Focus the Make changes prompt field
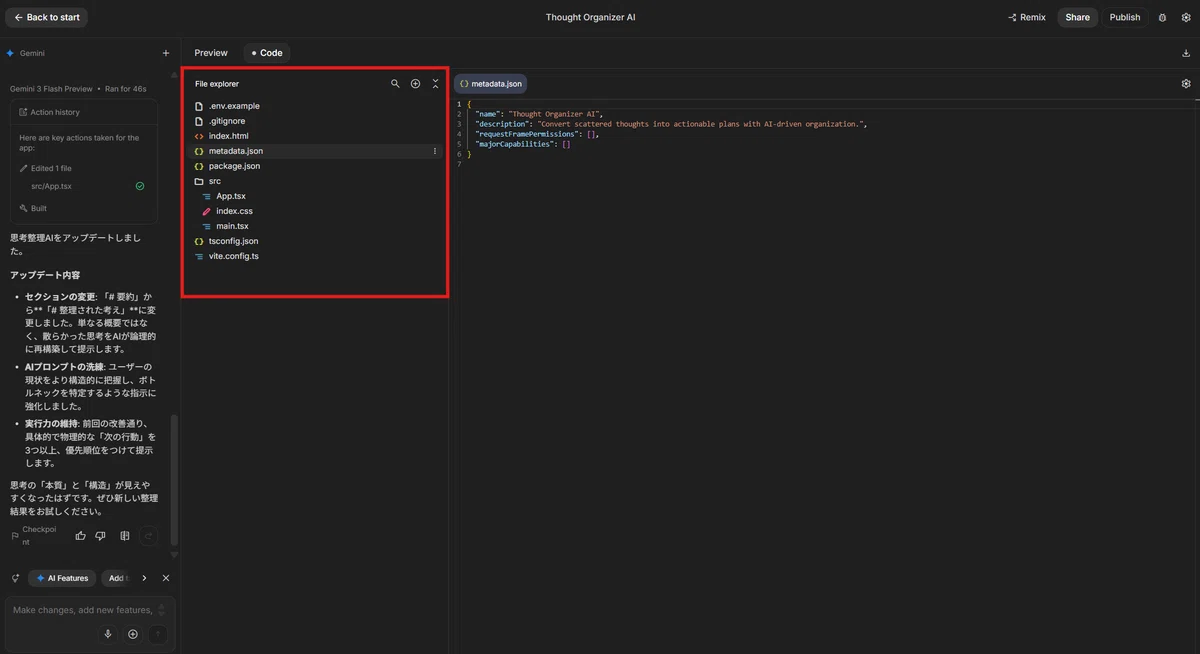This screenshot has width=1200, height=654. tap(82, 610)
